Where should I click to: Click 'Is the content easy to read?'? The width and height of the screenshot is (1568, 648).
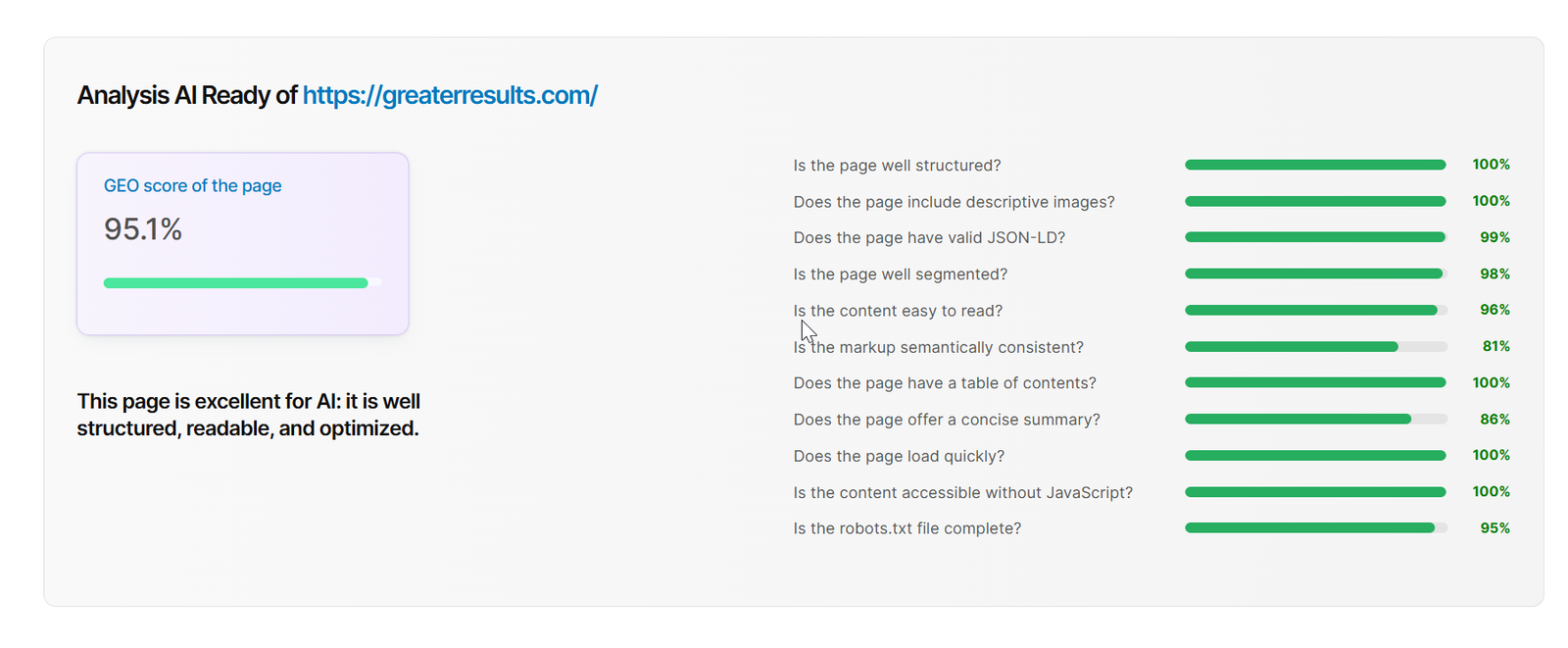coord(898,311)
